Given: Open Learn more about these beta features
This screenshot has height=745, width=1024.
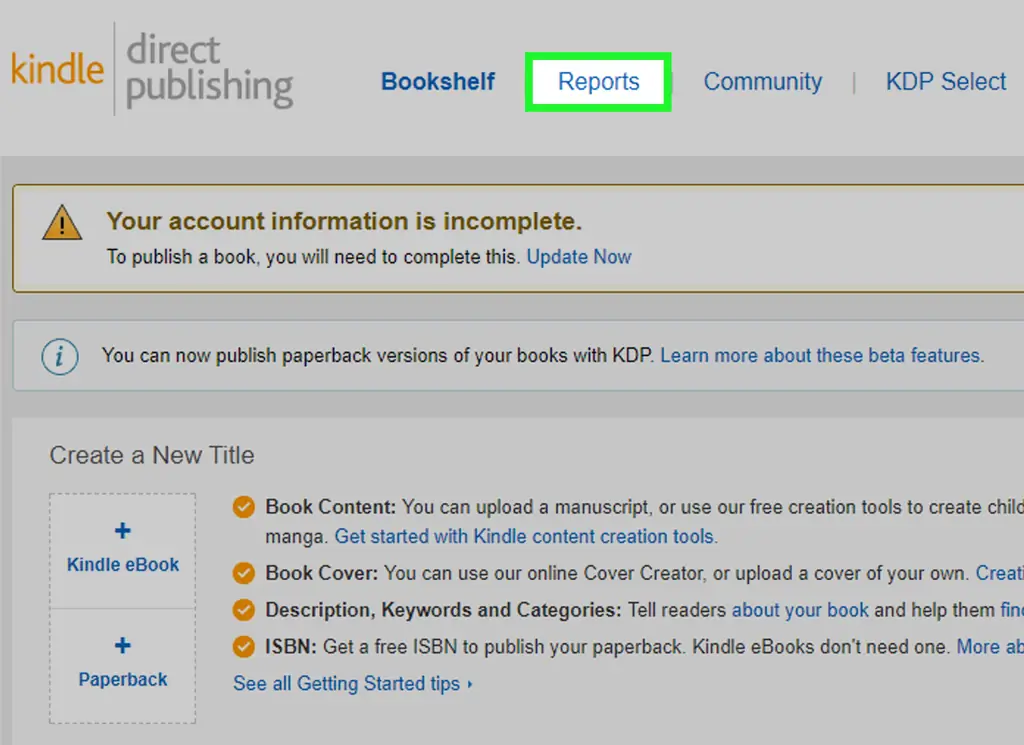Looking at the screenshot, I should [x=821, y=356].
